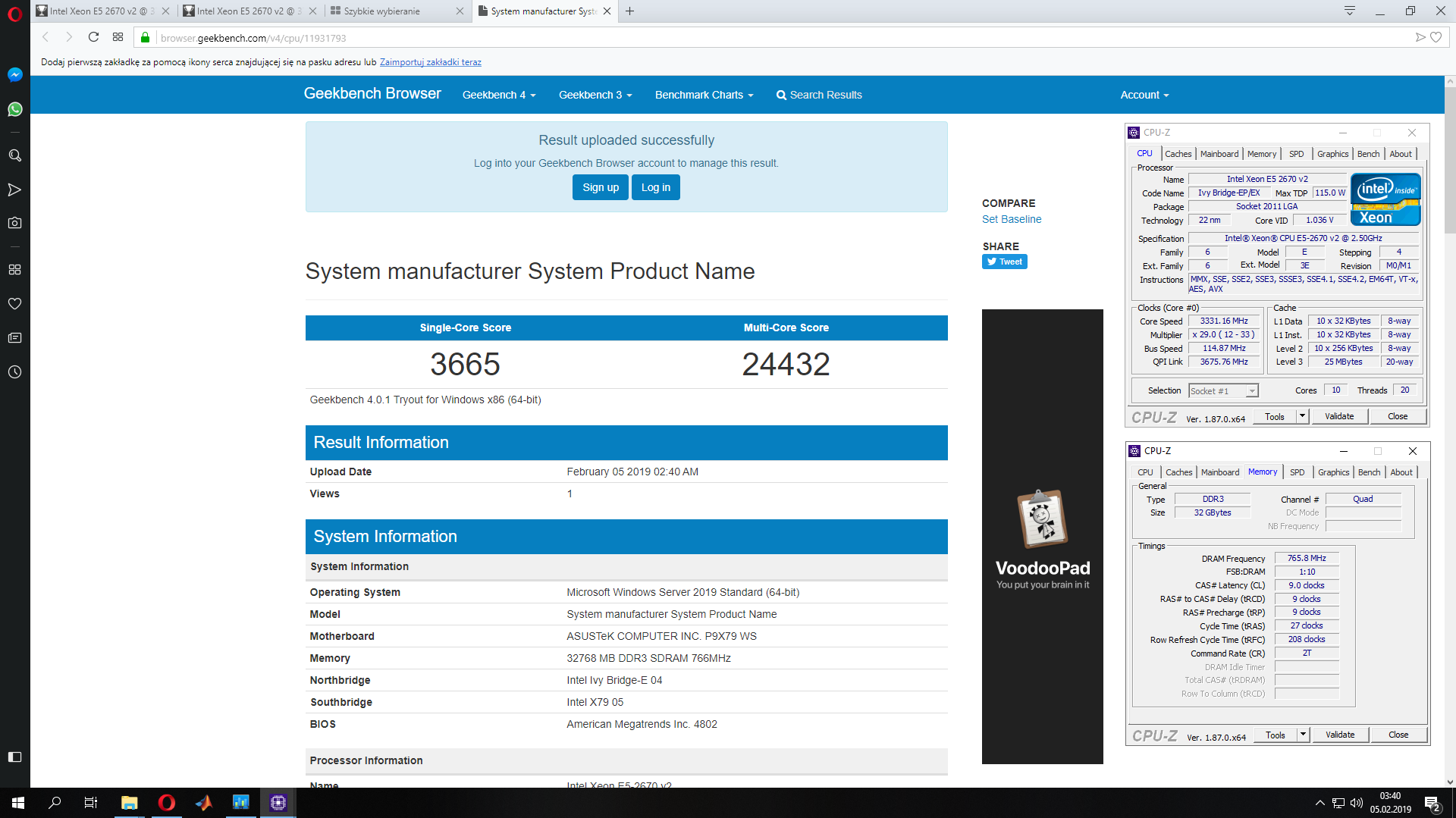Screen dimensions: 1456x818
Task: Expand Tools arrow in upper CPU-Z window
Action: 1302,416
